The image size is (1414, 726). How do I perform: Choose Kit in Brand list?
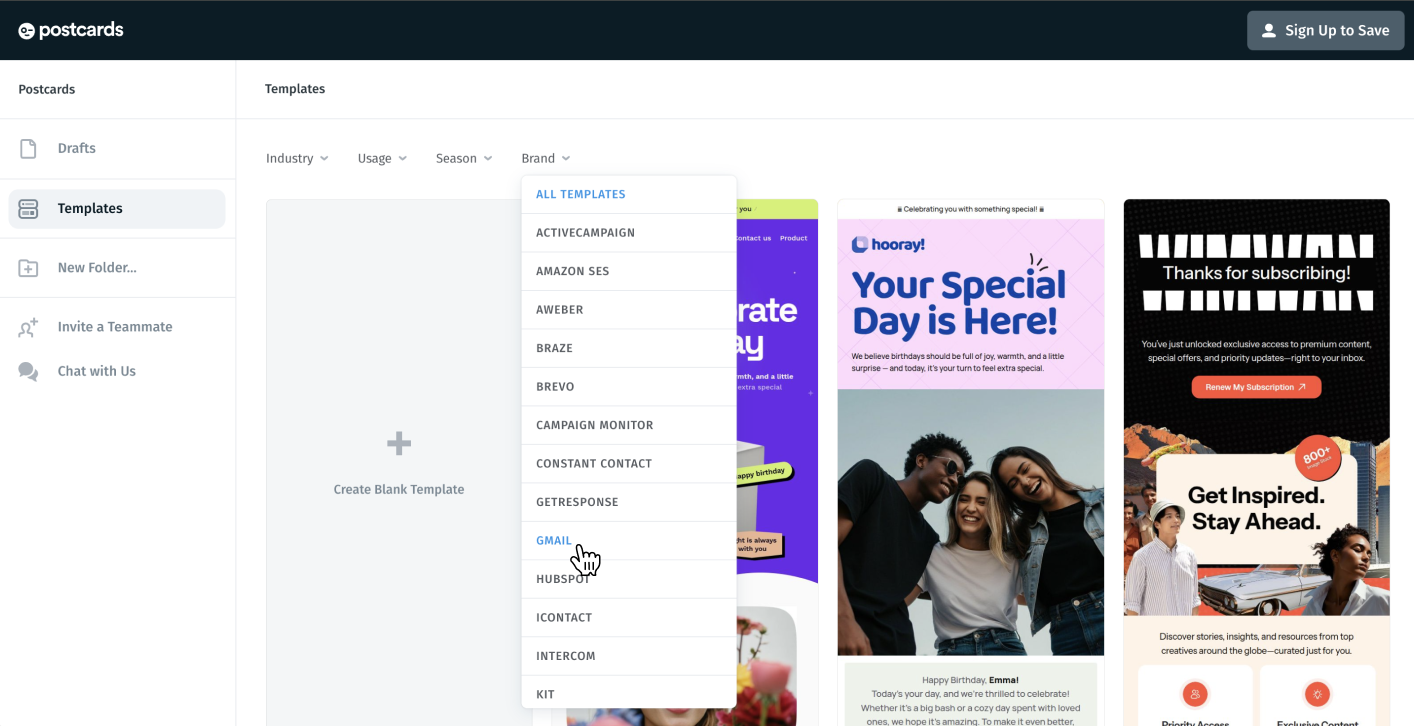pyautogui.click(x=629, y=693)
